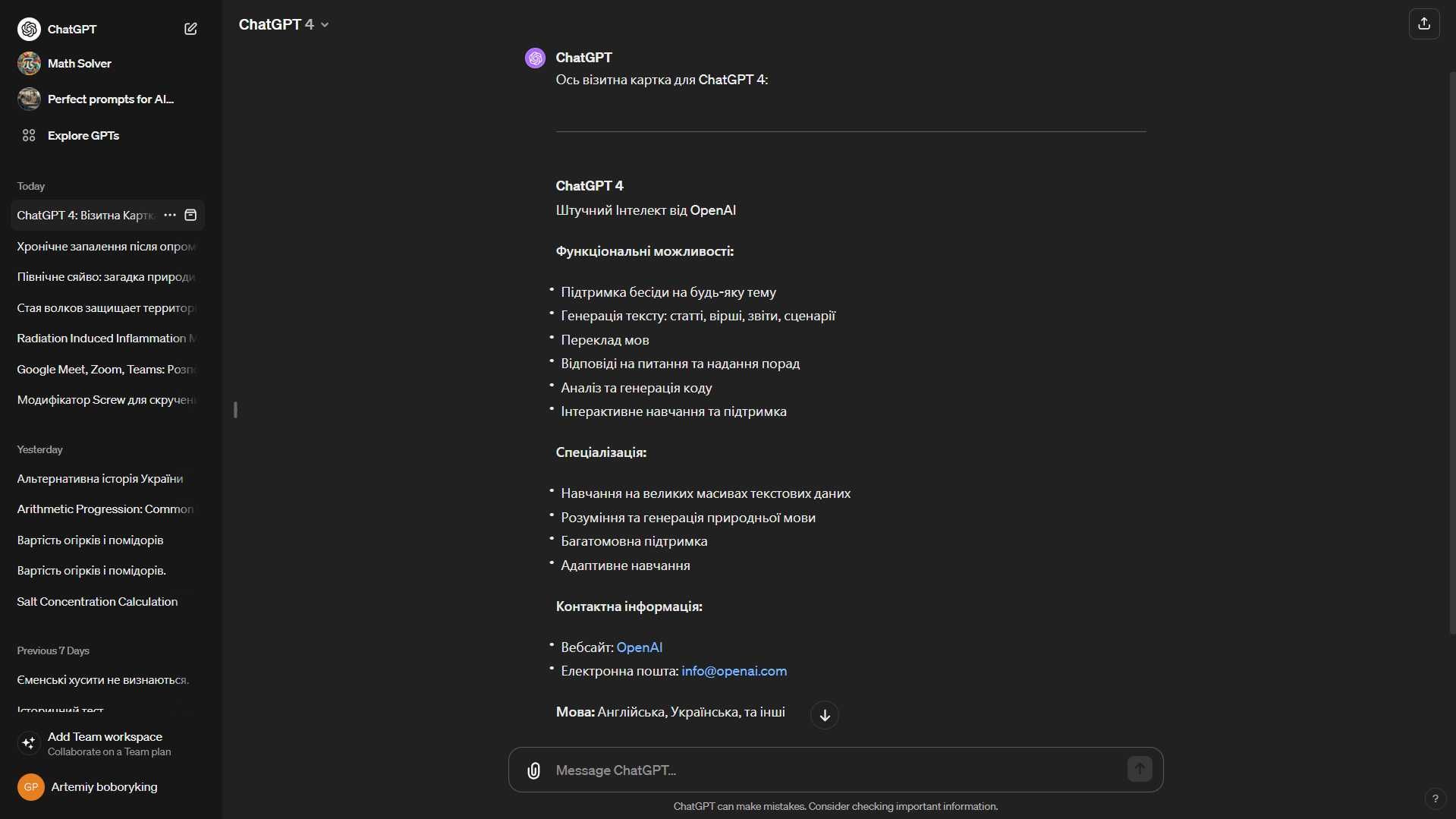The width and height of the screenshot is (1456, 819).
Task: Click text Штучний Інтелект від OpenAI
Action: [646, 210]
